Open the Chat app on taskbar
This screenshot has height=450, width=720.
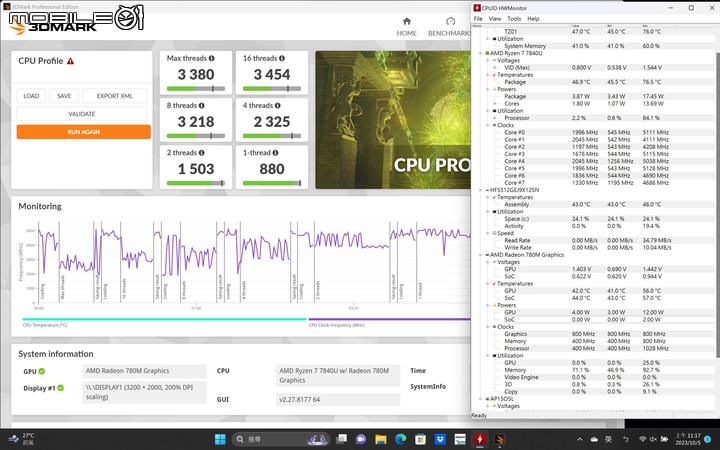(x=361, y=439)
